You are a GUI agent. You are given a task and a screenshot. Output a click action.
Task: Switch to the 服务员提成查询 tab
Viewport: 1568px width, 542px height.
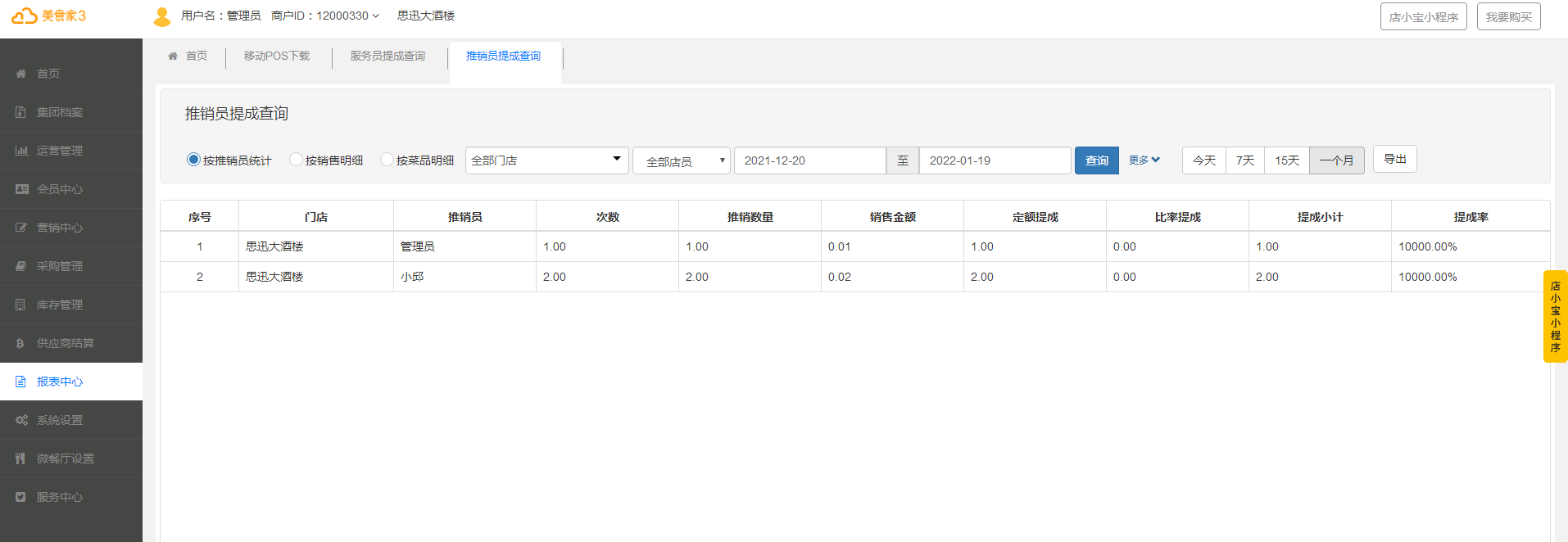tap(387, 56)
